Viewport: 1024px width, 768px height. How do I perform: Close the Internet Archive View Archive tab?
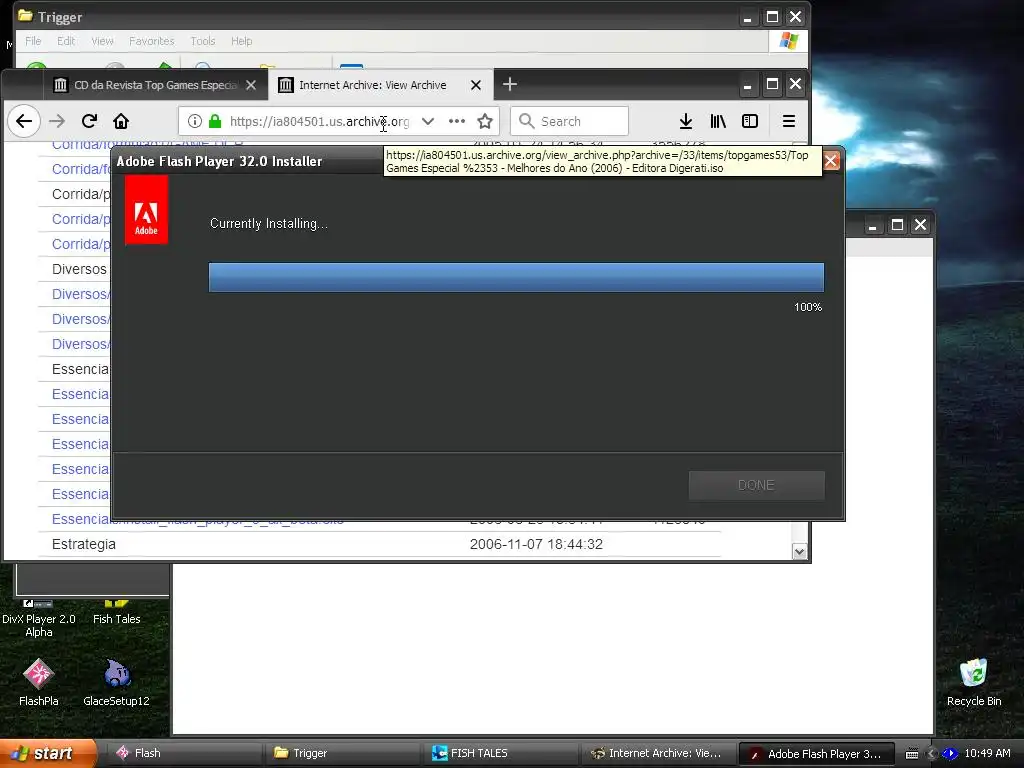click(x=476, y=86)
